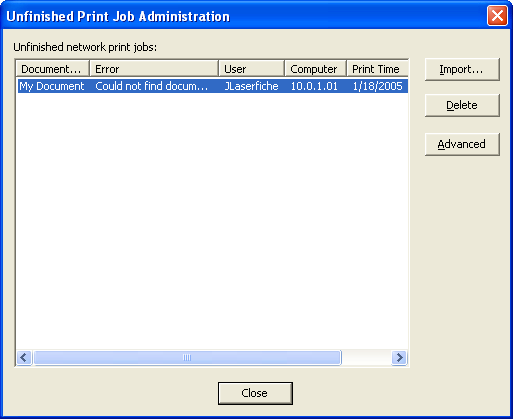Open the Advanced options
513x419 pixels.
click(462, 144)
